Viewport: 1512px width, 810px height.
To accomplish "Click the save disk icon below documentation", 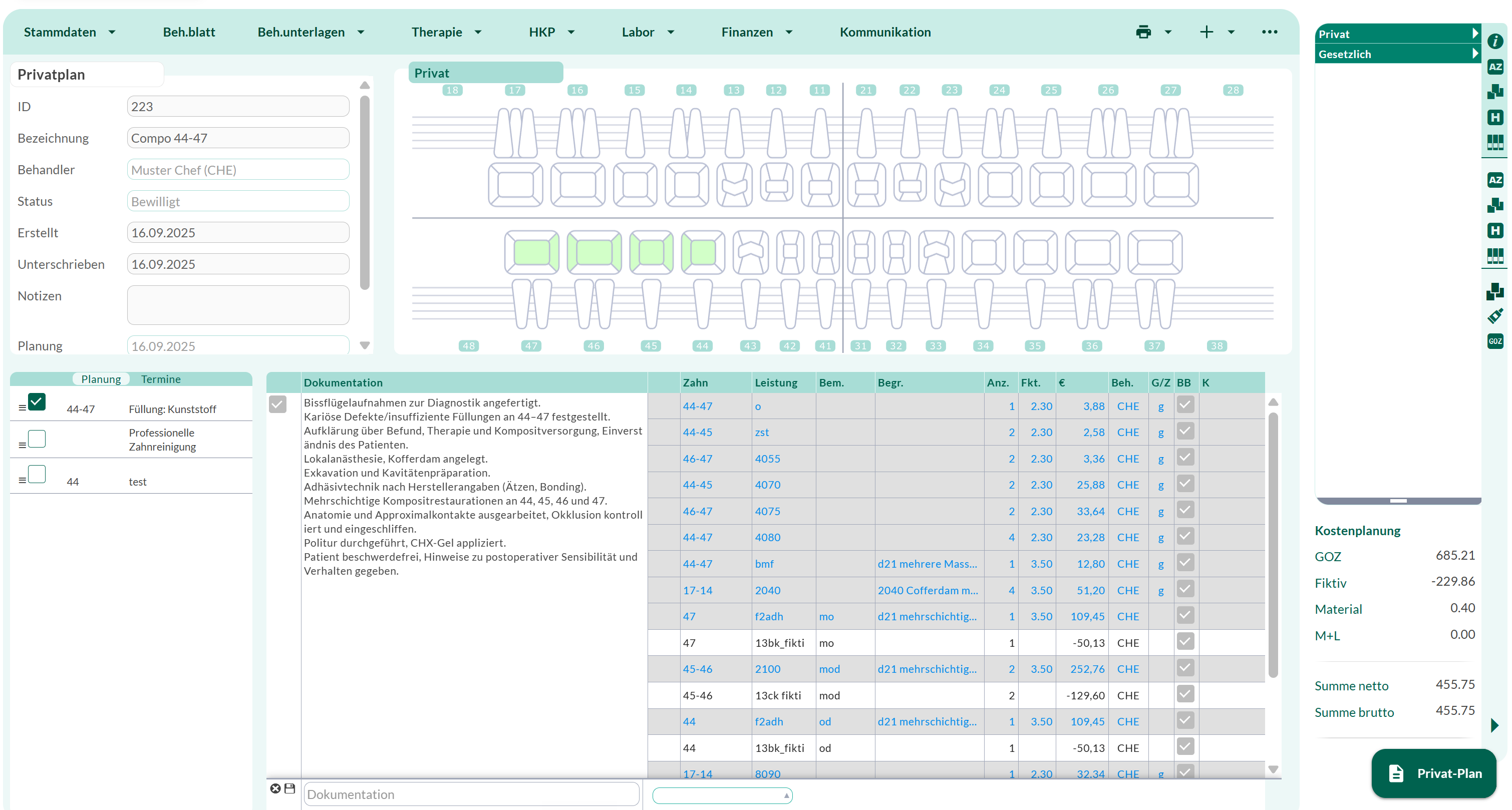I will tap(289, 788).
